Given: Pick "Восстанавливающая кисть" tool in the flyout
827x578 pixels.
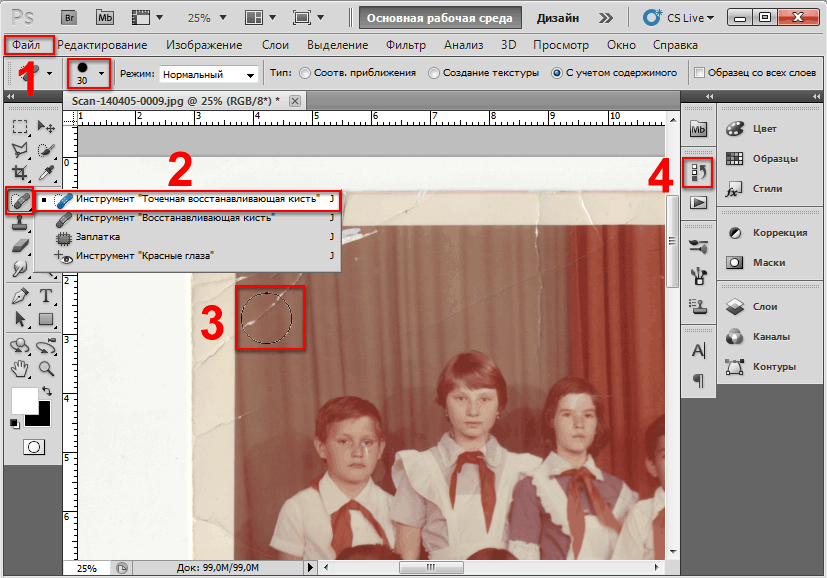Looking at the screenshot, I should (x=187, y=218).
